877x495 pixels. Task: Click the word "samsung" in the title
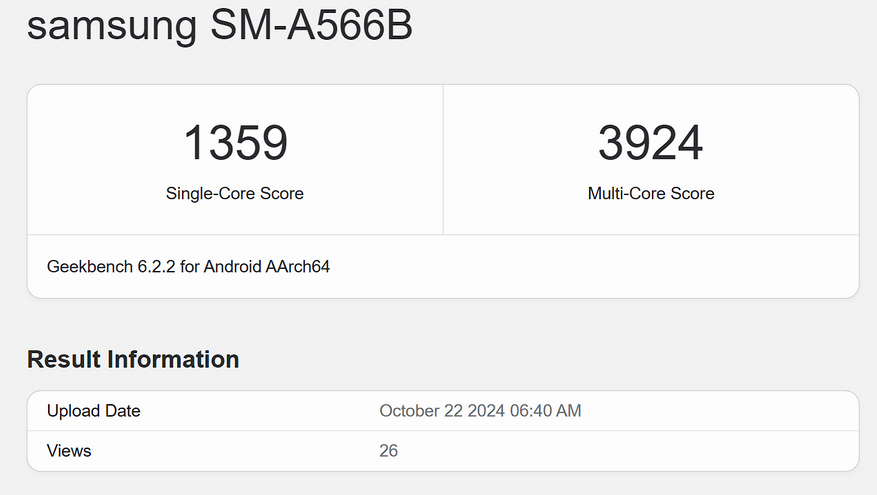coord(112,25)
